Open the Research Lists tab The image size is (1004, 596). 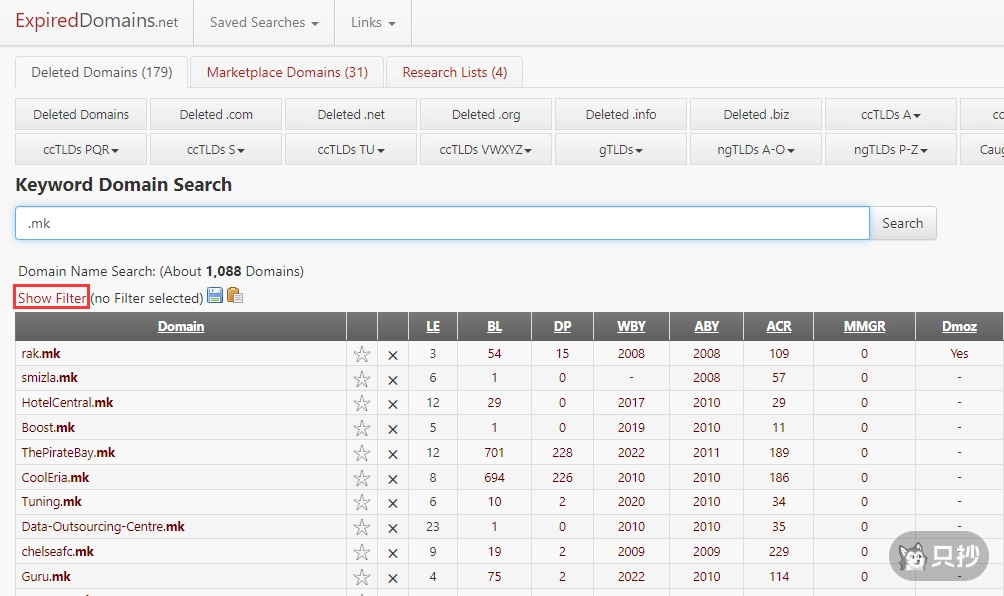coord(454,72)
